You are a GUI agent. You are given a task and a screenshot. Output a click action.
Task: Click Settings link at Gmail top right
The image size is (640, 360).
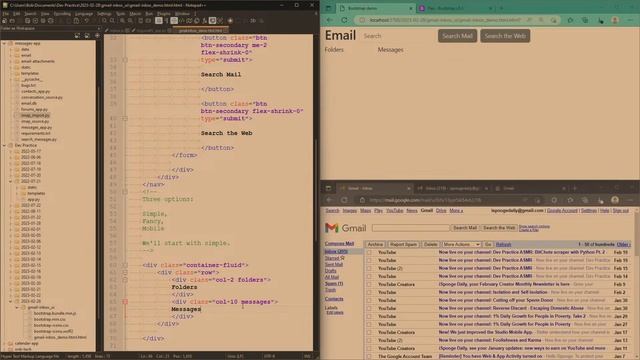pos(589,211)
